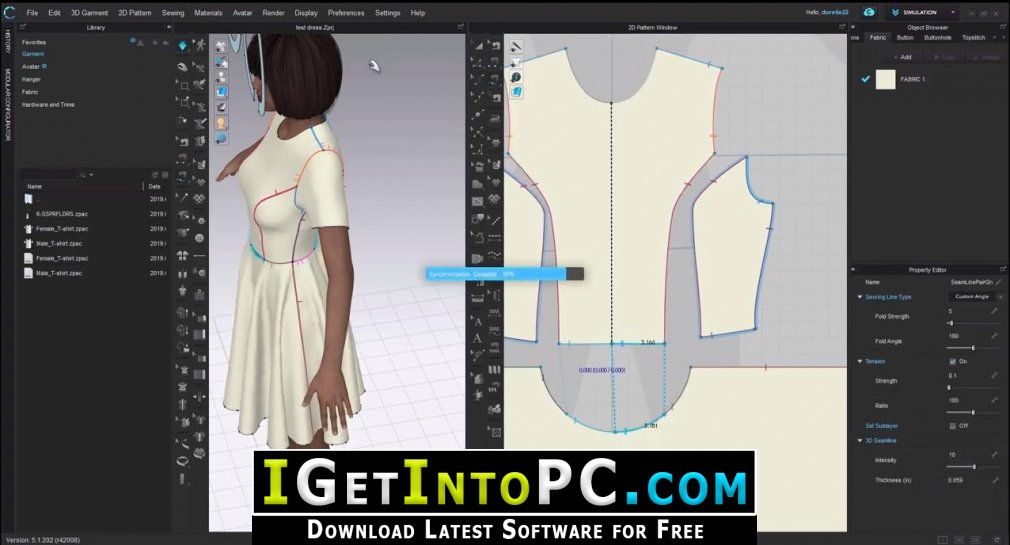Click the pencil icon next to Fold Strength value
The image size is (1010, 545).
tap(995, 311)
